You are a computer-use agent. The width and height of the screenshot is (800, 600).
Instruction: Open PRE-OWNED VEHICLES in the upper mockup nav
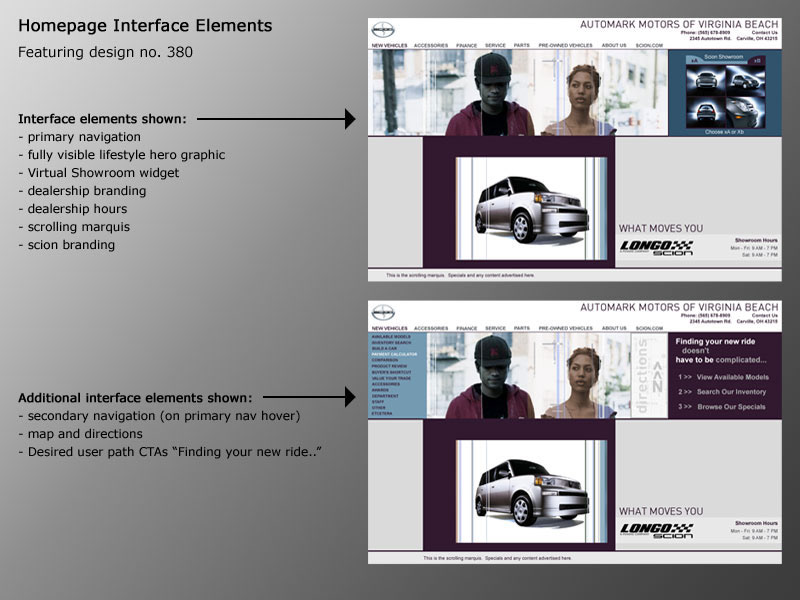[x=565, y=45]
